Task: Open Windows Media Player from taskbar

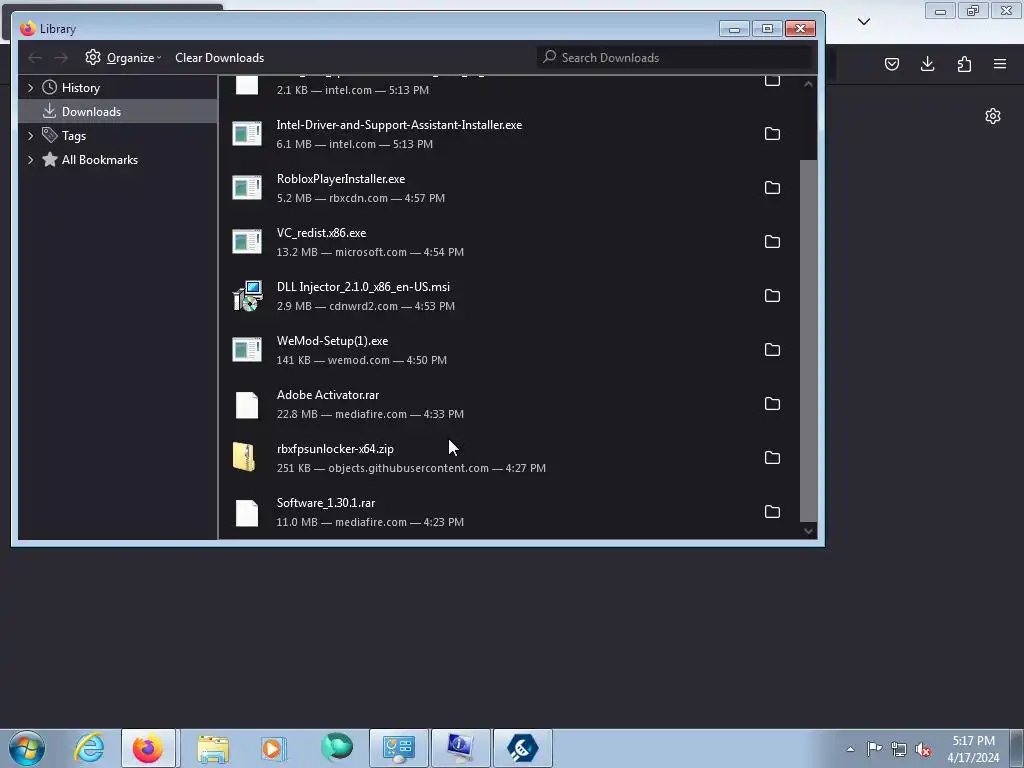Action: pos(273,748)
